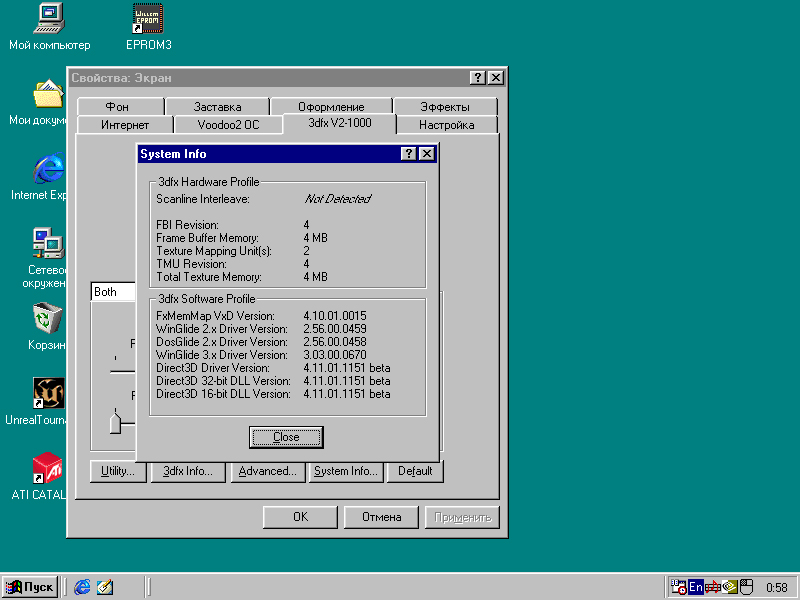Confirm with the OK button
This screenshot has height=600, width=800.
click(x=300, y=517)
